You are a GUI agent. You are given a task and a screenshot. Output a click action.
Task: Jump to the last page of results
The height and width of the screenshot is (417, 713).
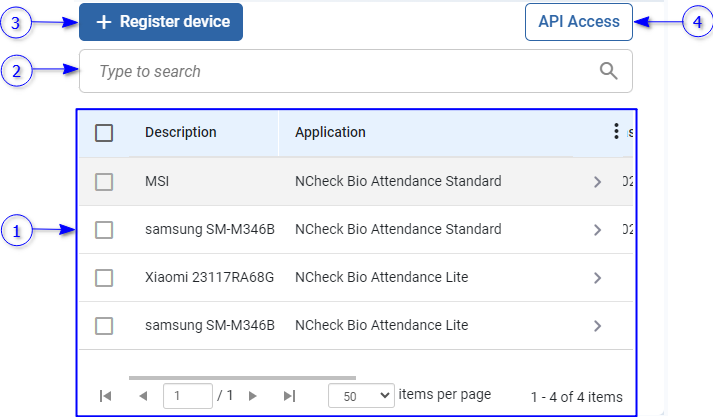(289, 396)
